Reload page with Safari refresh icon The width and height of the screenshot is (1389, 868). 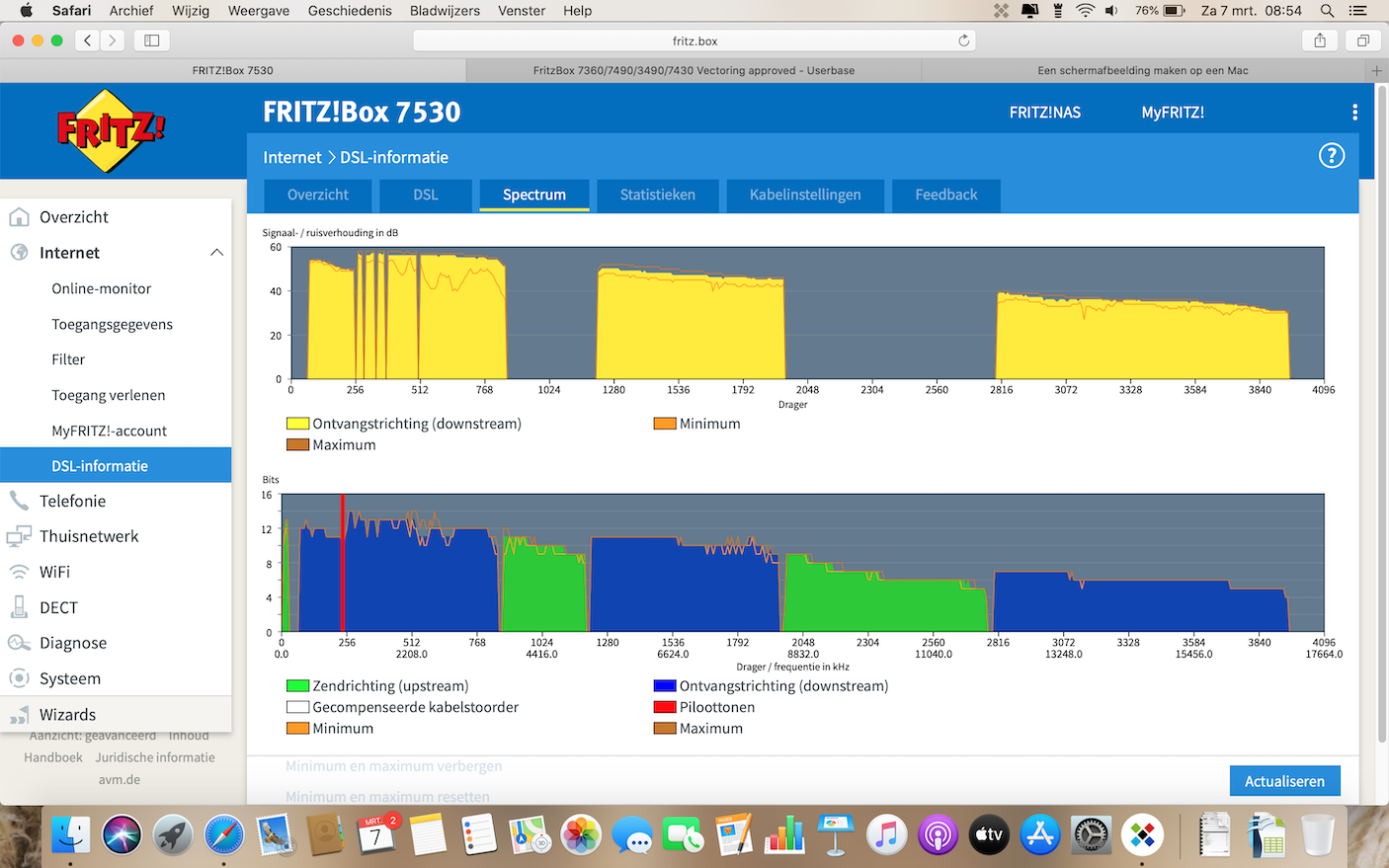pos(963,40)
